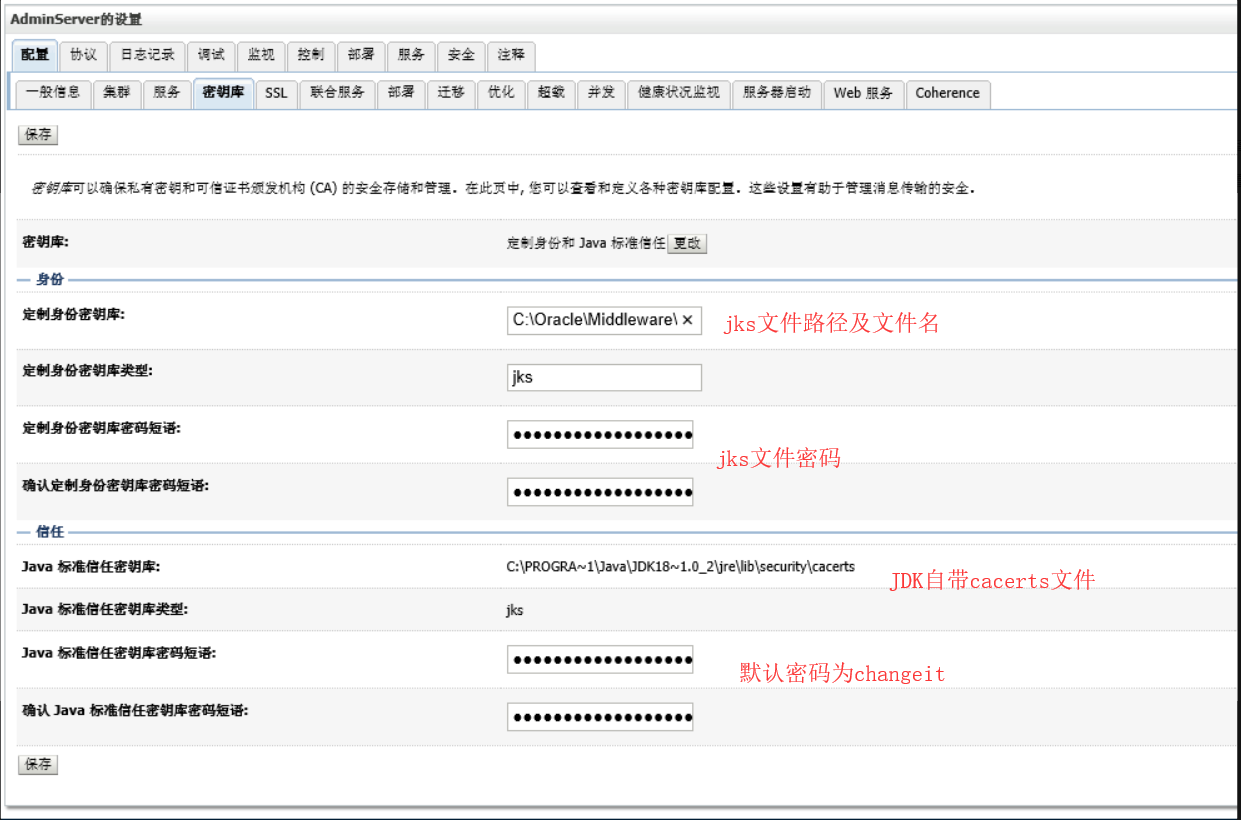The height and width of the screenshot is (820, 1241).
Task: Switch to the 安全 tab
Action: click(461, 55)
